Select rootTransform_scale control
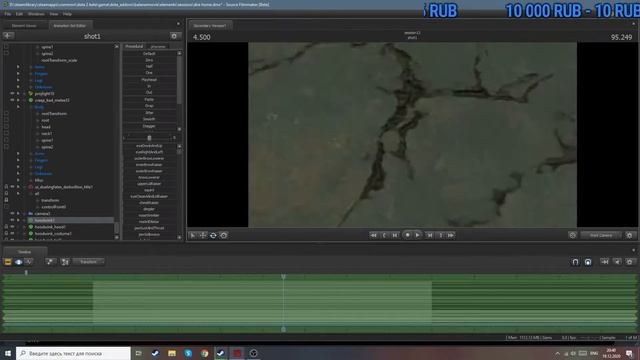The width and height of the screenshot is (640, 360). 59,60
